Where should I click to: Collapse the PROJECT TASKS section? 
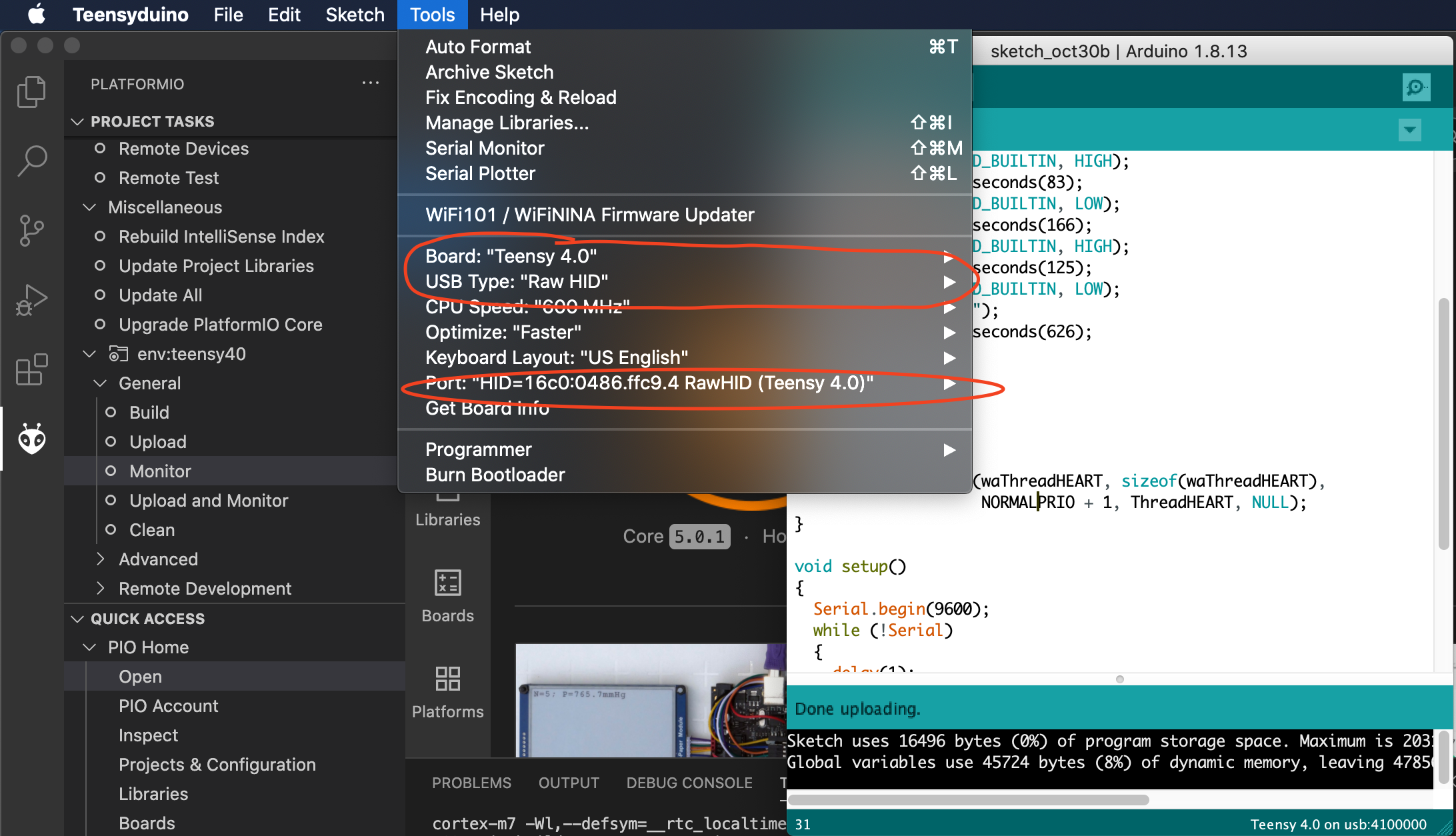pyautogui.click(x=77, y=121)
